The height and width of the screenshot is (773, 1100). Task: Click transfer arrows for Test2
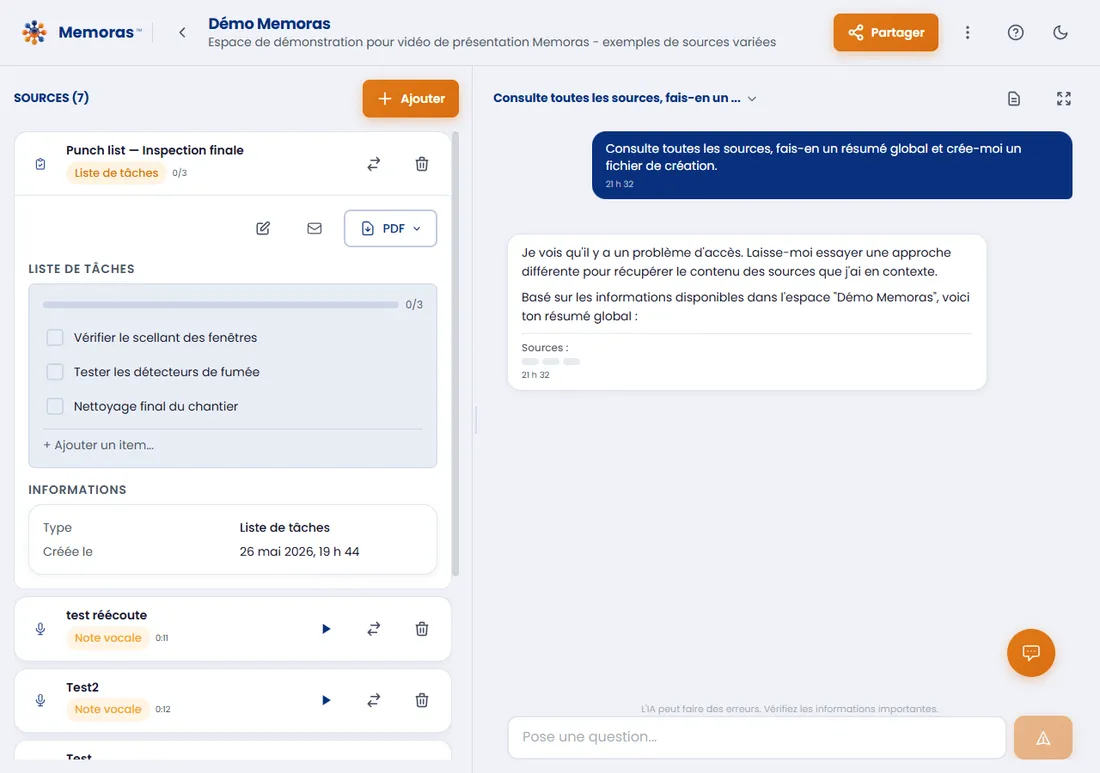(374, 700)
